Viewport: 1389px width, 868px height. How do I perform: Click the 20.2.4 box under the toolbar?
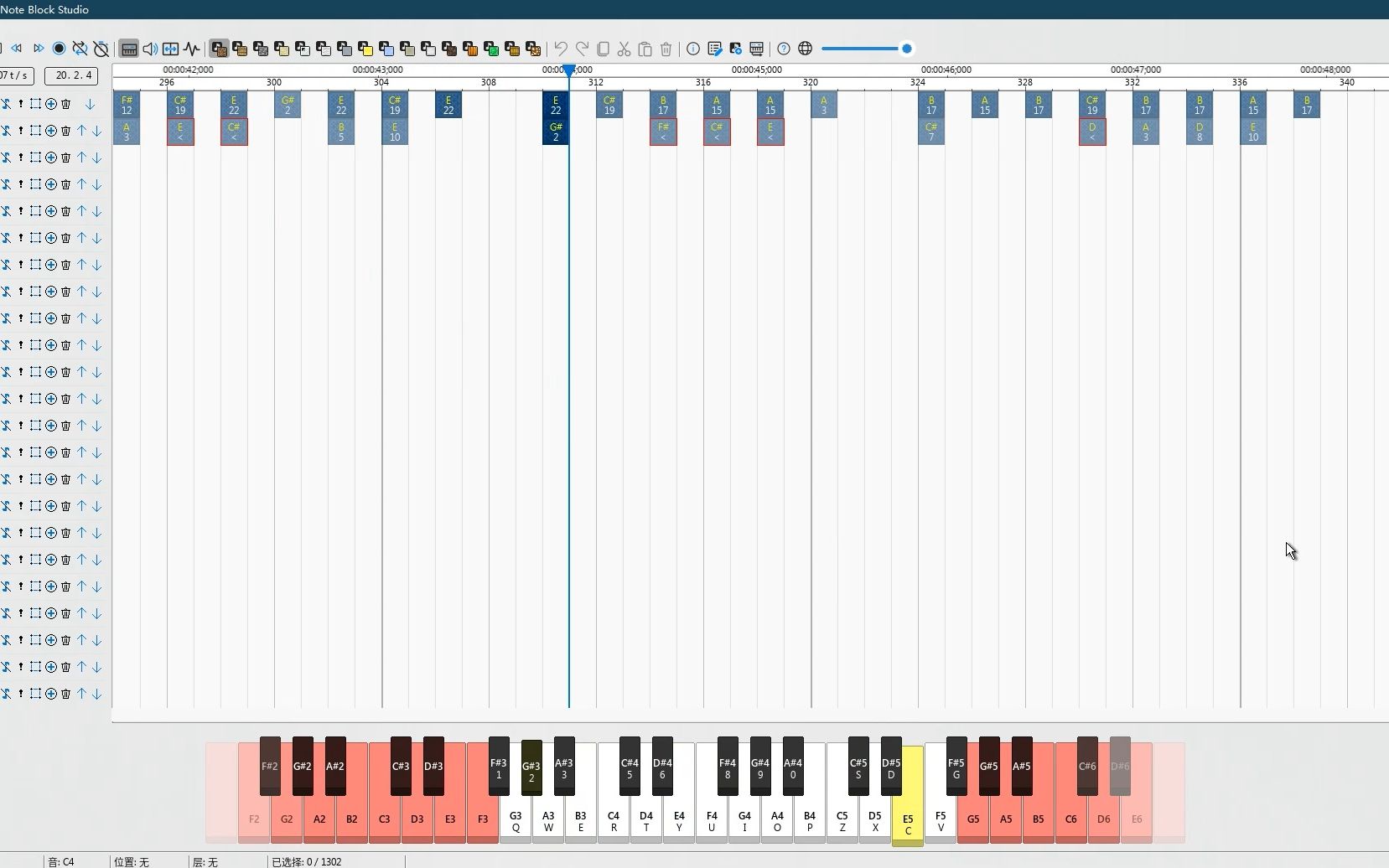click(71, 75)
